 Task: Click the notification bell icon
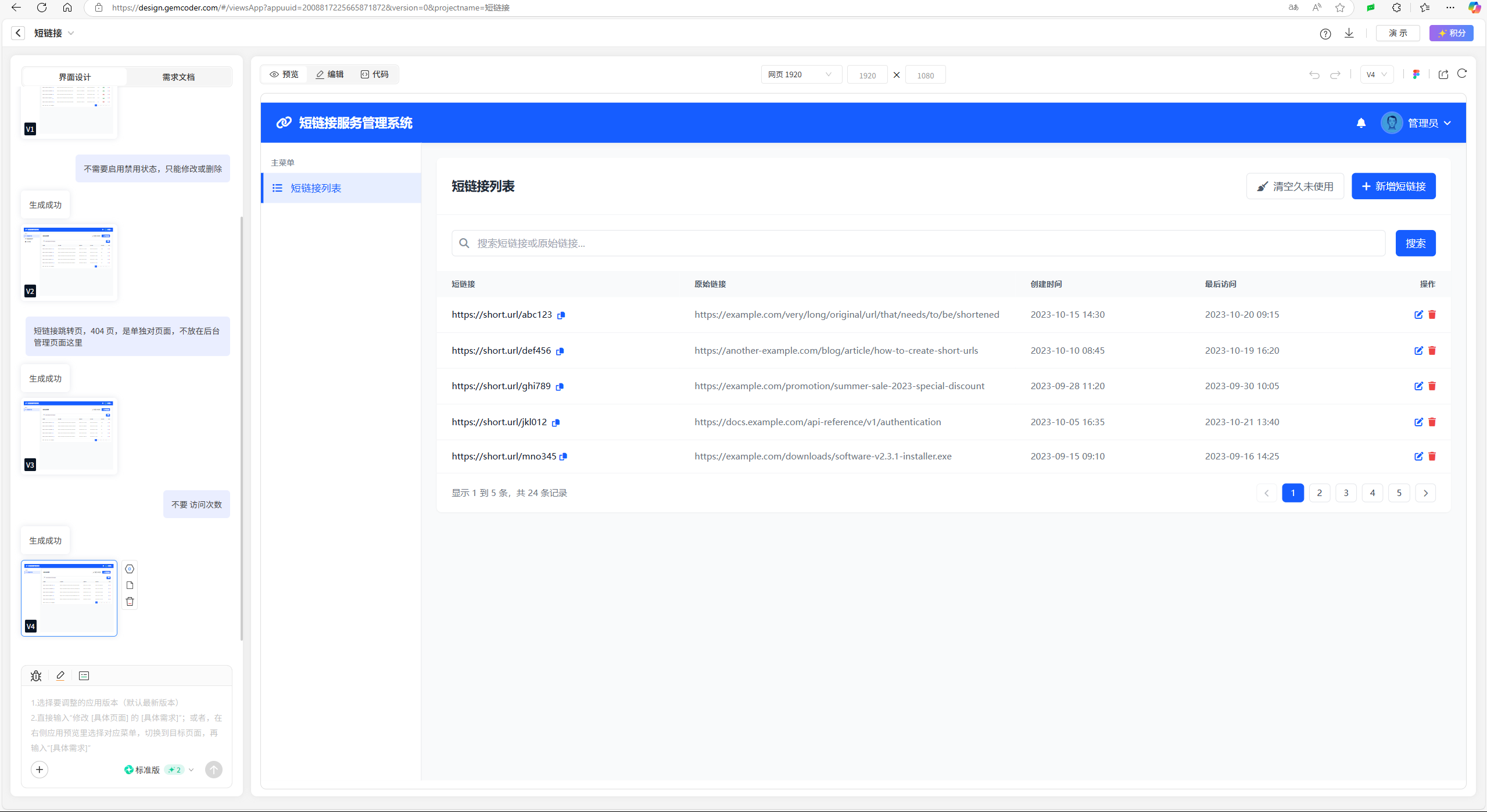pyautogui.click(x=1360, y=123)
